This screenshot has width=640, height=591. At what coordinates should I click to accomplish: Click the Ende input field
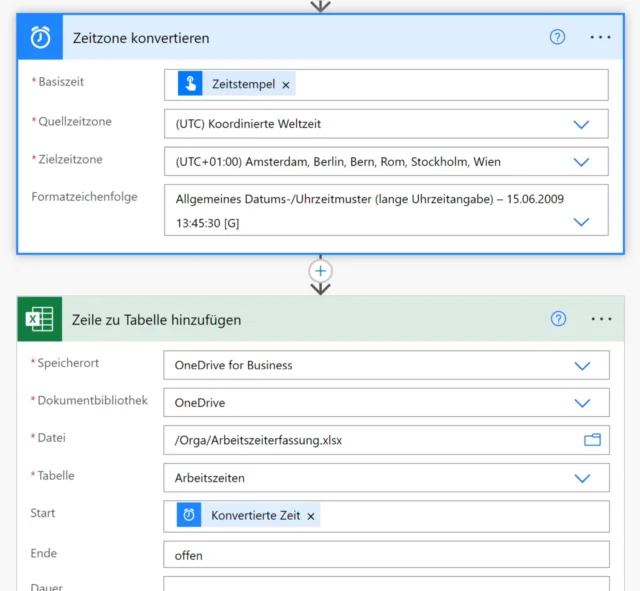(x=385, y=554)
